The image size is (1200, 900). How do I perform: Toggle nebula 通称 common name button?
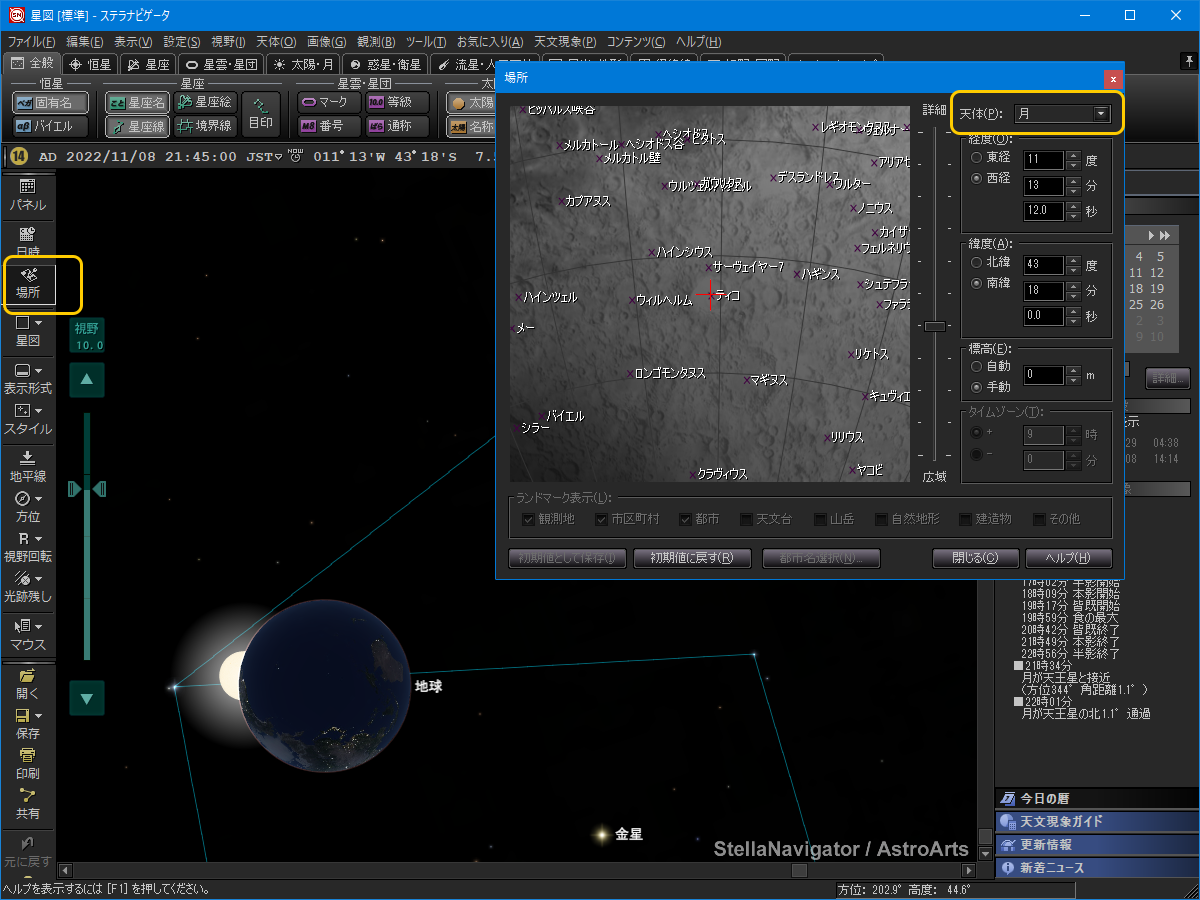397,127
